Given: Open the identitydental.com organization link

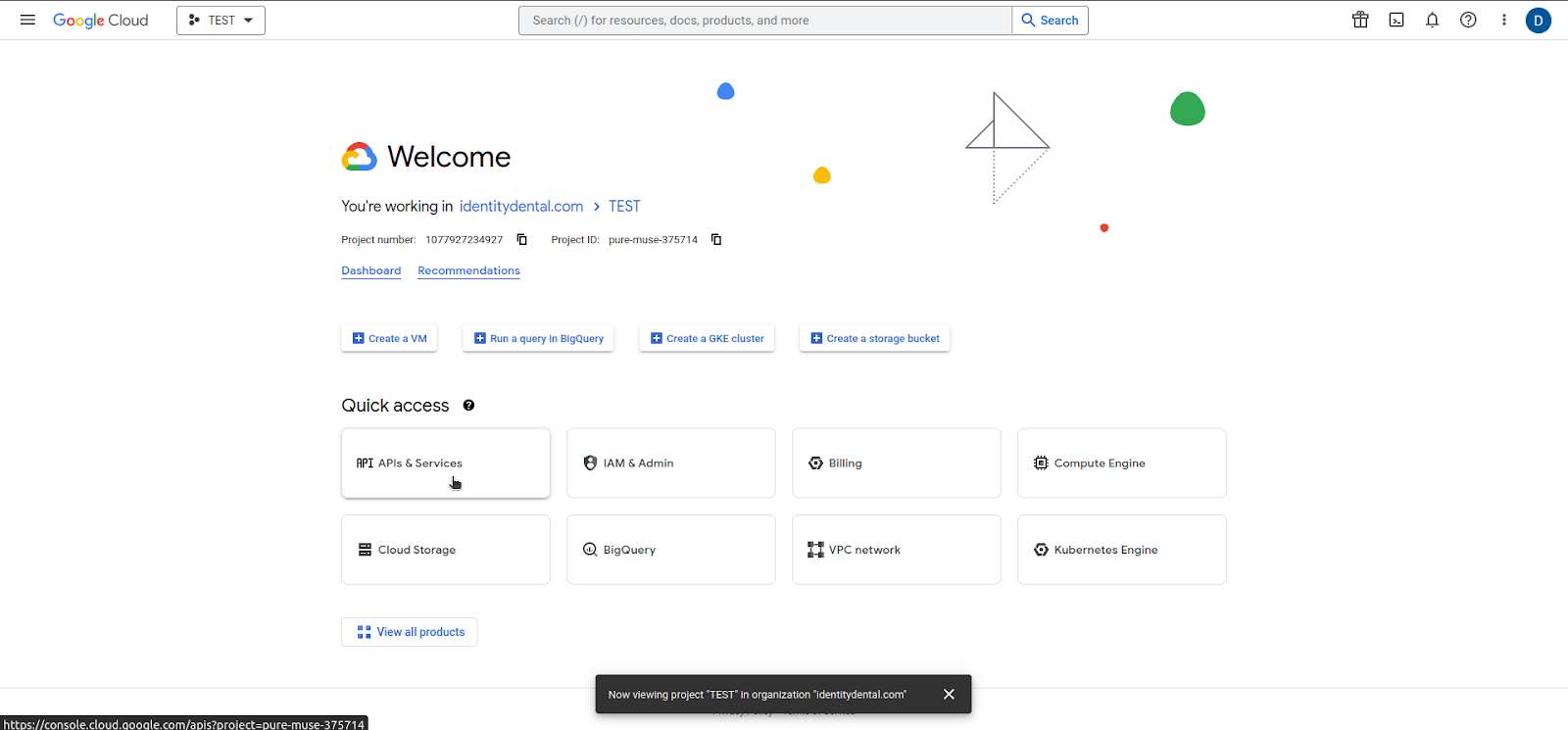Looking at the screenshot, I should (x=521, y=206).
